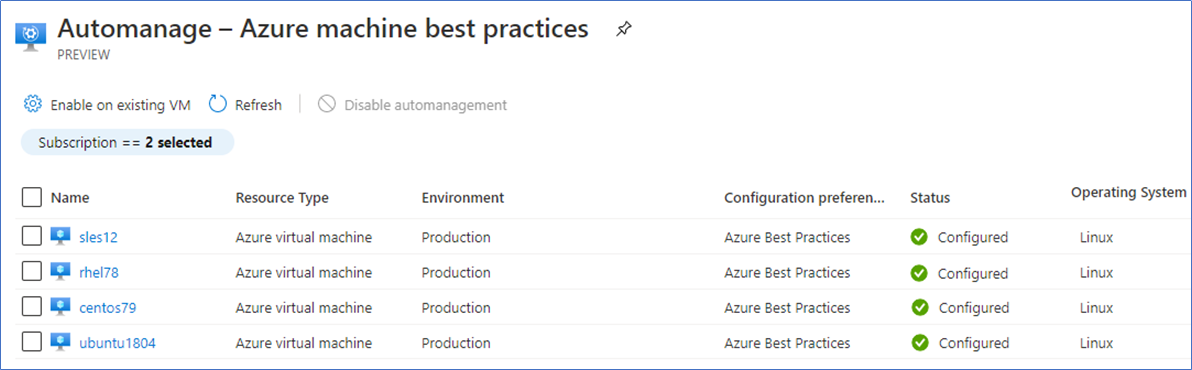Toggle the select-all checkbox in header row
The image size is (1192, 370).
31,198
